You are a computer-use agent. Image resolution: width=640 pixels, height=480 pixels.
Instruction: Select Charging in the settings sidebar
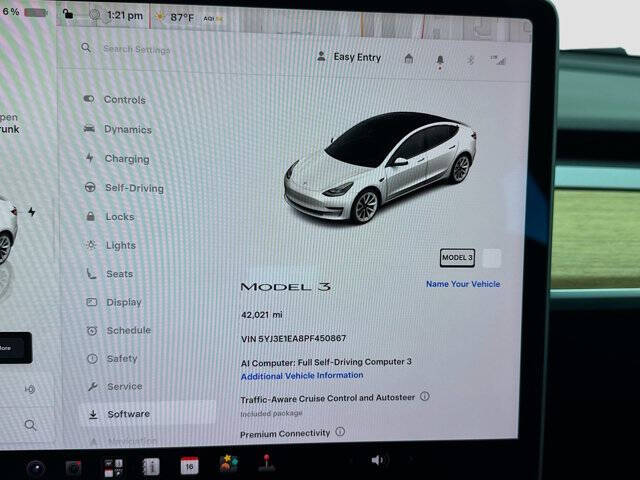[118, 159]
